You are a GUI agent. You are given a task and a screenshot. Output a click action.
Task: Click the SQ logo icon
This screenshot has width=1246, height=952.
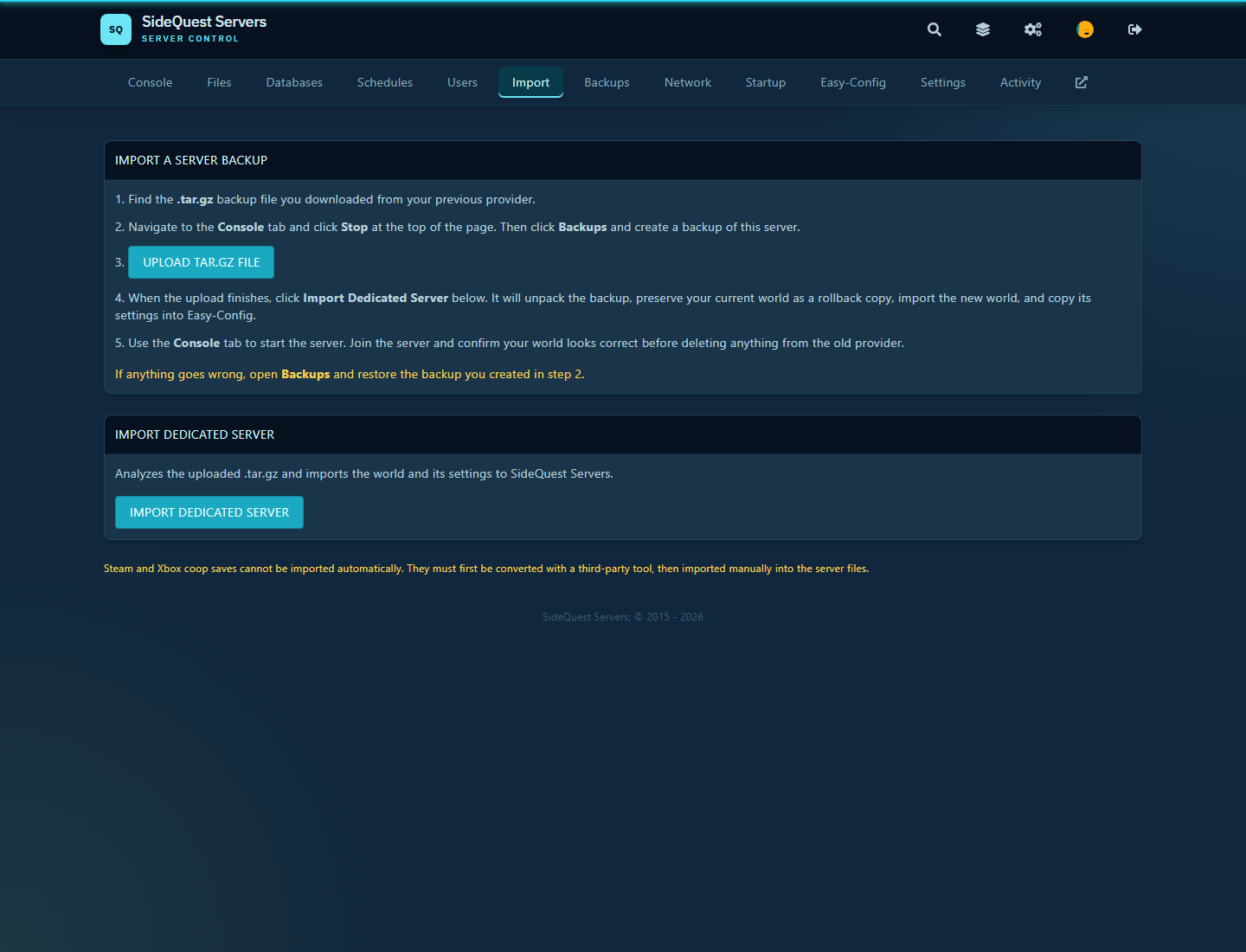point(116,29)
